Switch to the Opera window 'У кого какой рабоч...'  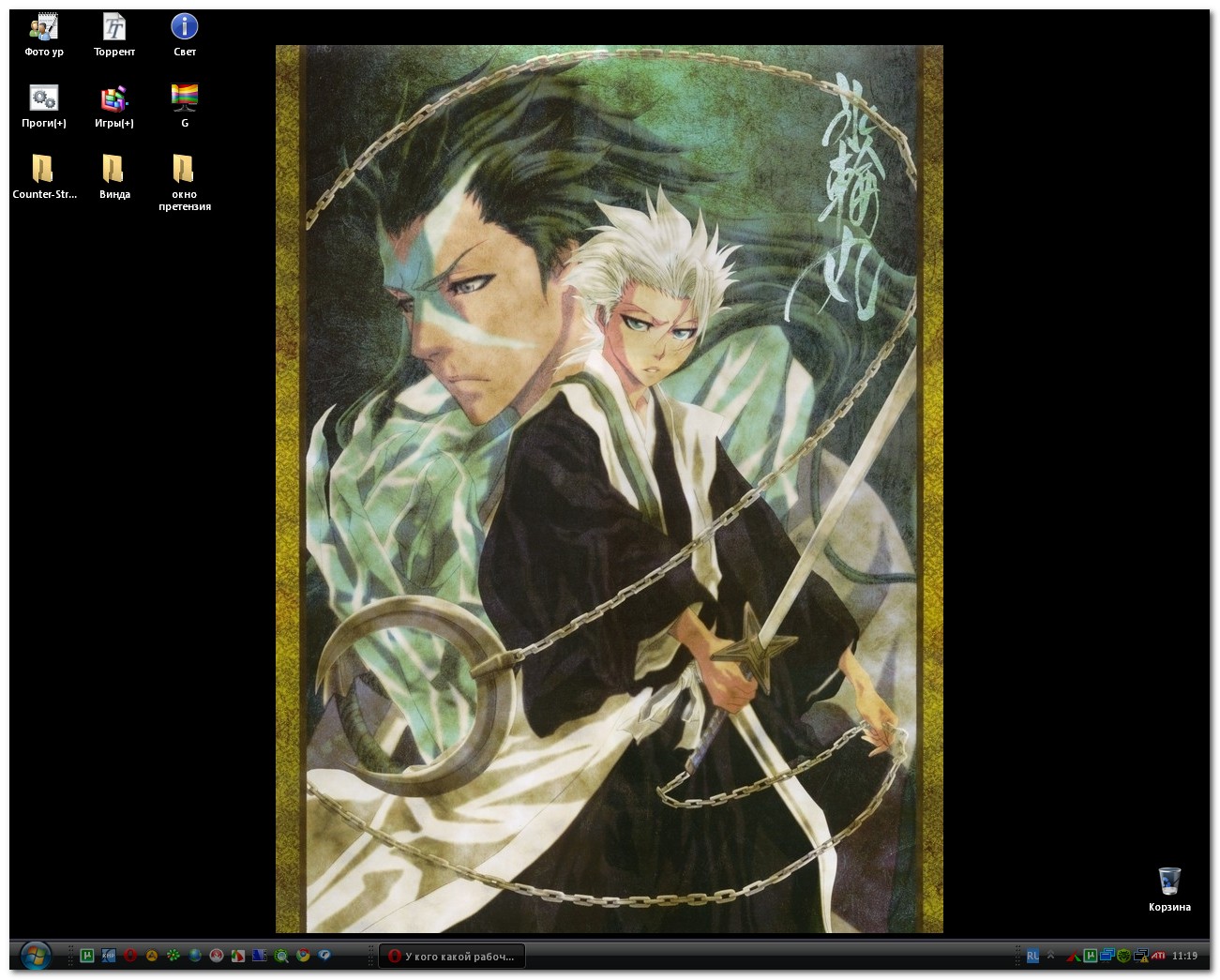[x=452, y=956]
